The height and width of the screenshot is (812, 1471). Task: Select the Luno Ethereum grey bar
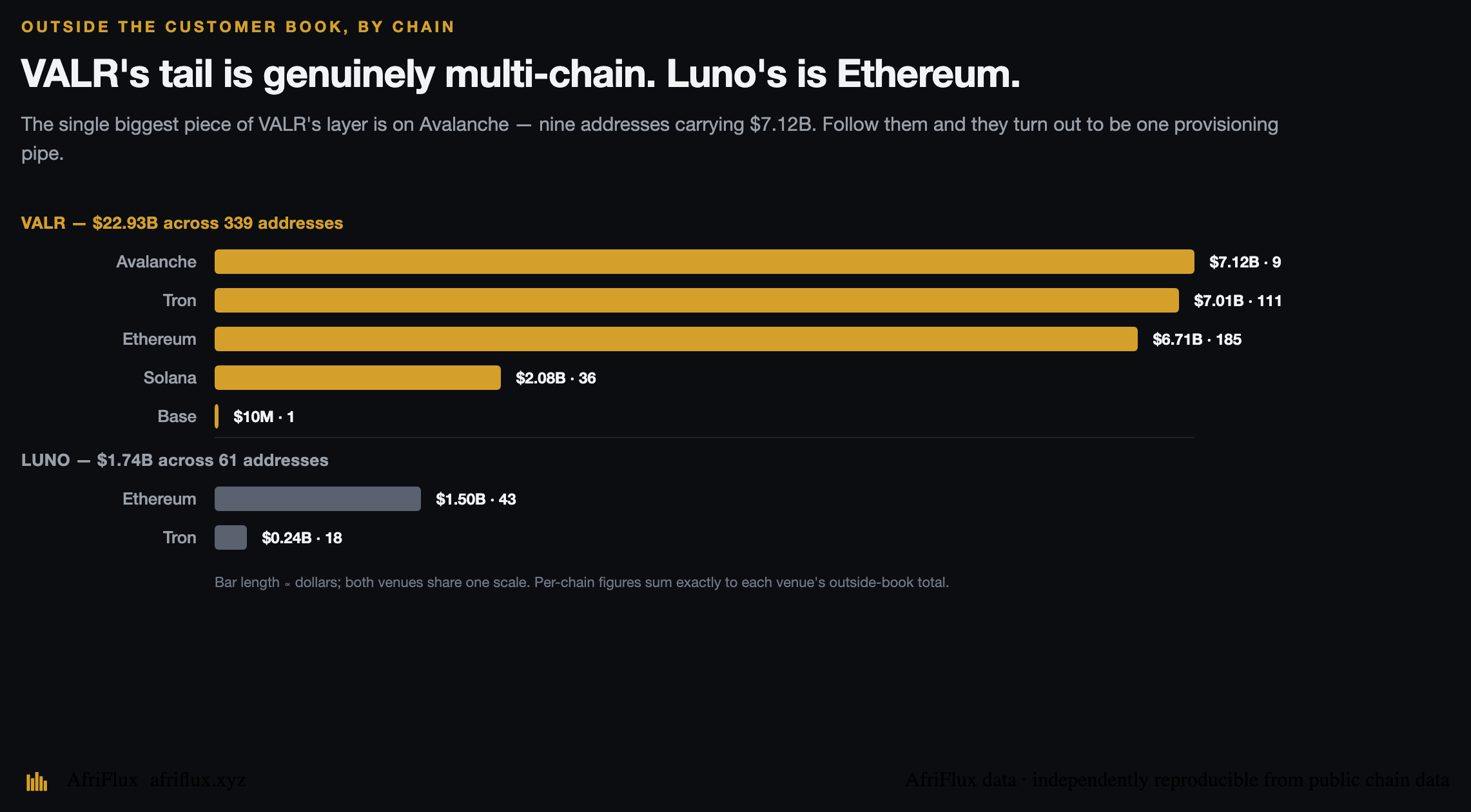coord(317,499)
